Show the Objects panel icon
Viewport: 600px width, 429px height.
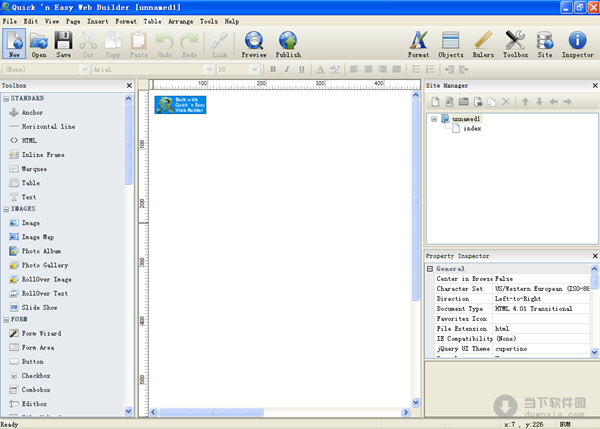click(x=450, y=44)
